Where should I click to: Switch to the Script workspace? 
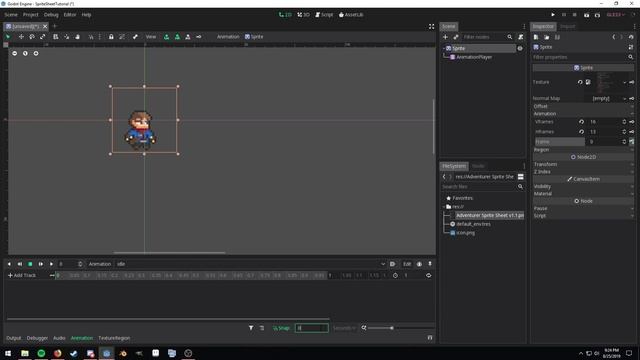point(324,15)
